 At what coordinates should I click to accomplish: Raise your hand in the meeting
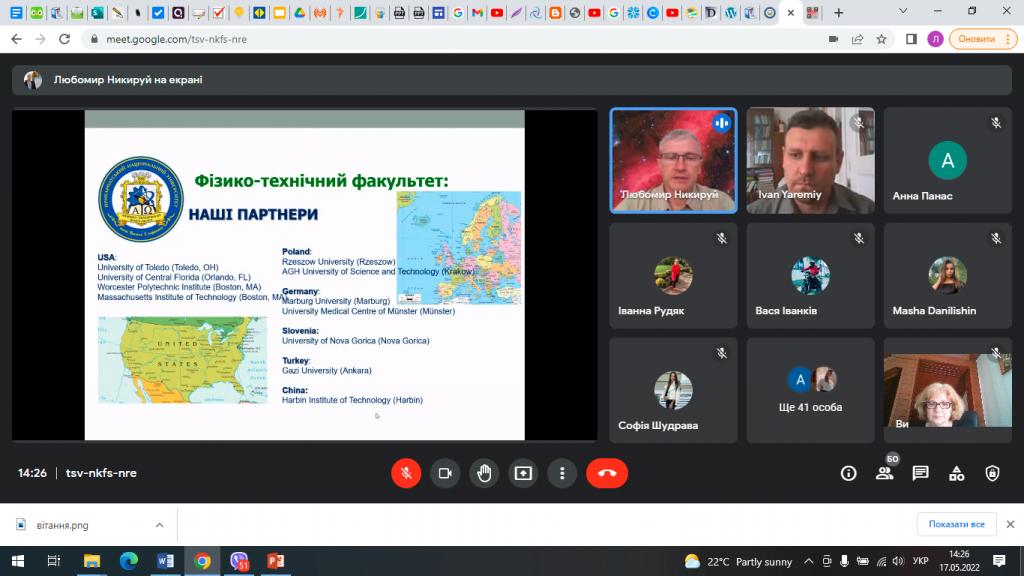484,473
